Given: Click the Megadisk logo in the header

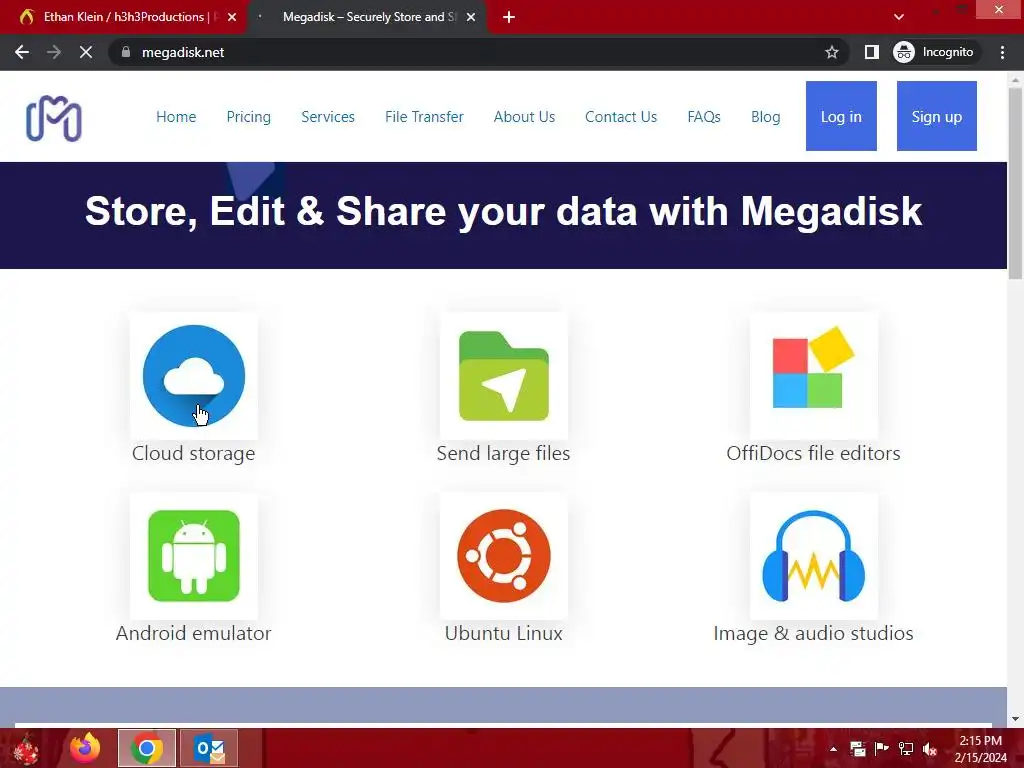Looking at the screenshot, I should pos(54,118).
